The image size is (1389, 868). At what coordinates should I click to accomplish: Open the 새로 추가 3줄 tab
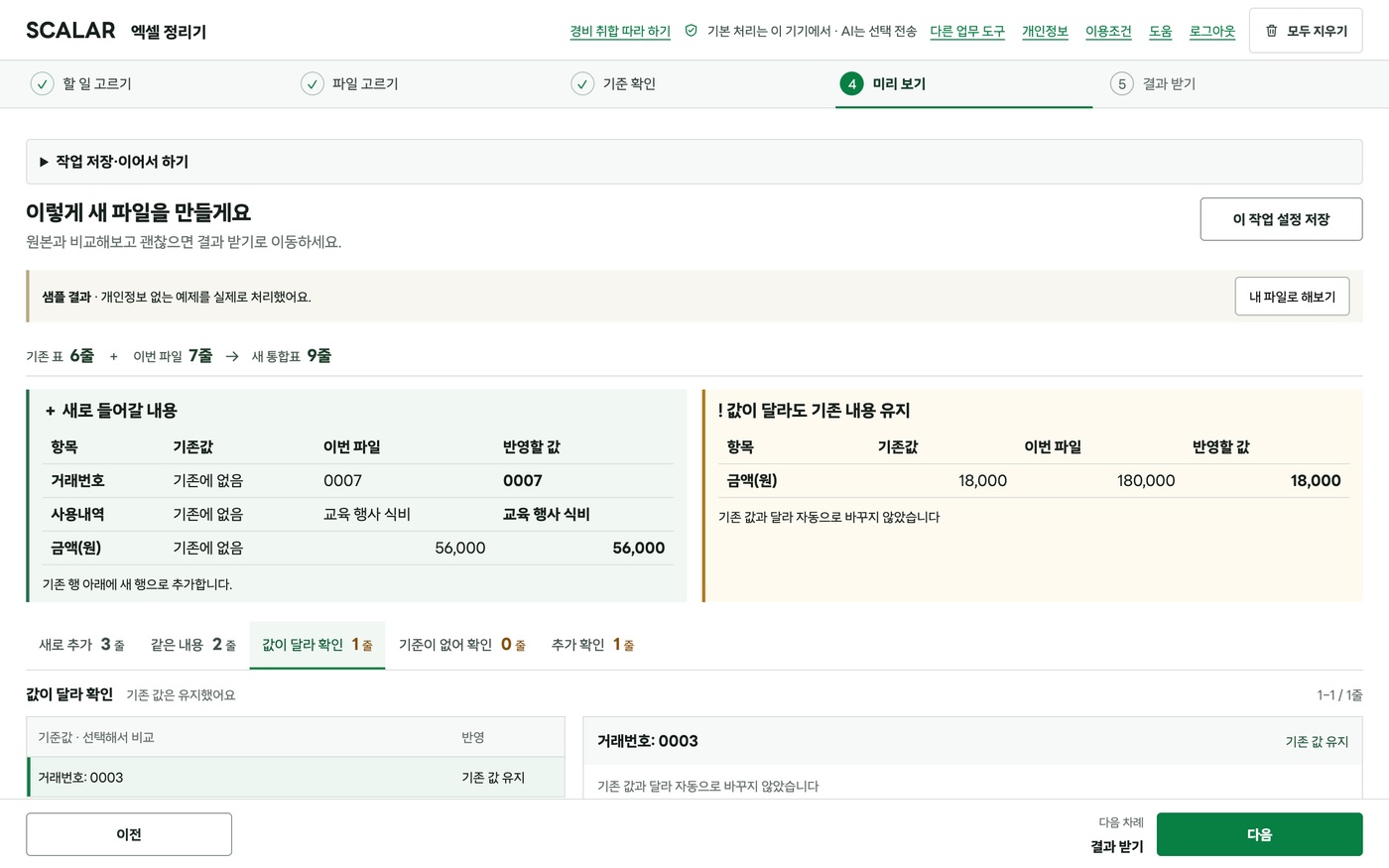tap(81, 645)
